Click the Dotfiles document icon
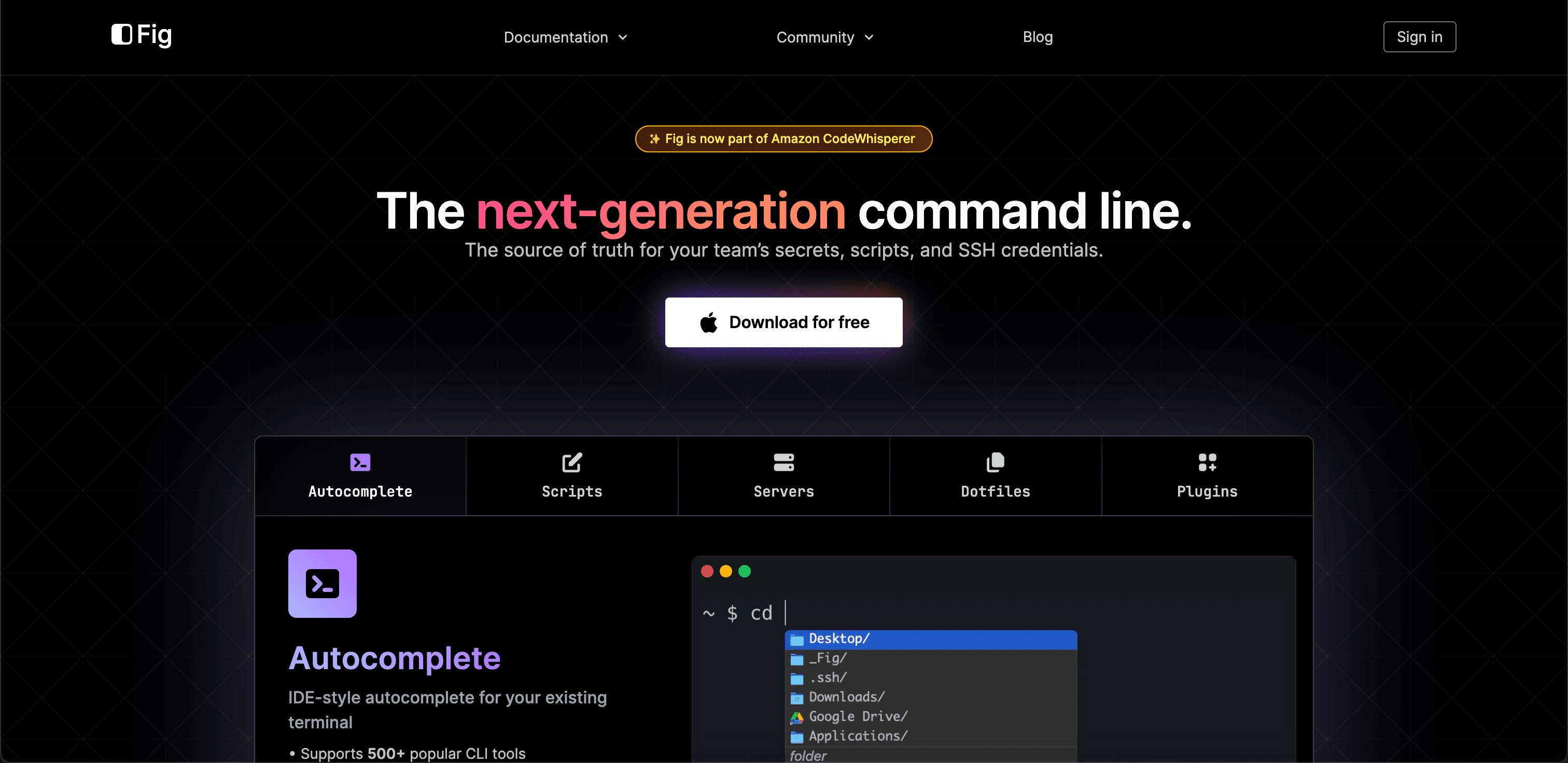This screenshot has height=763, width=1568. (x=995, y=462)
